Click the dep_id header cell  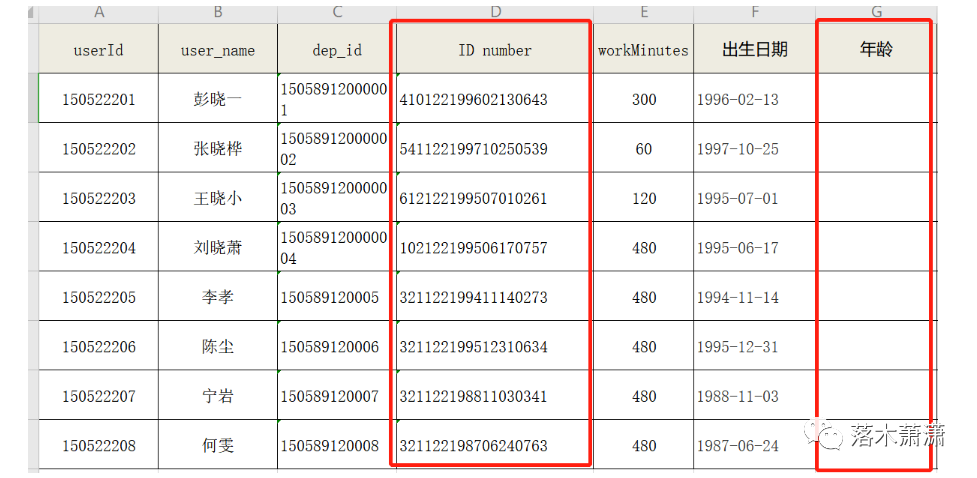coord(337,49)
